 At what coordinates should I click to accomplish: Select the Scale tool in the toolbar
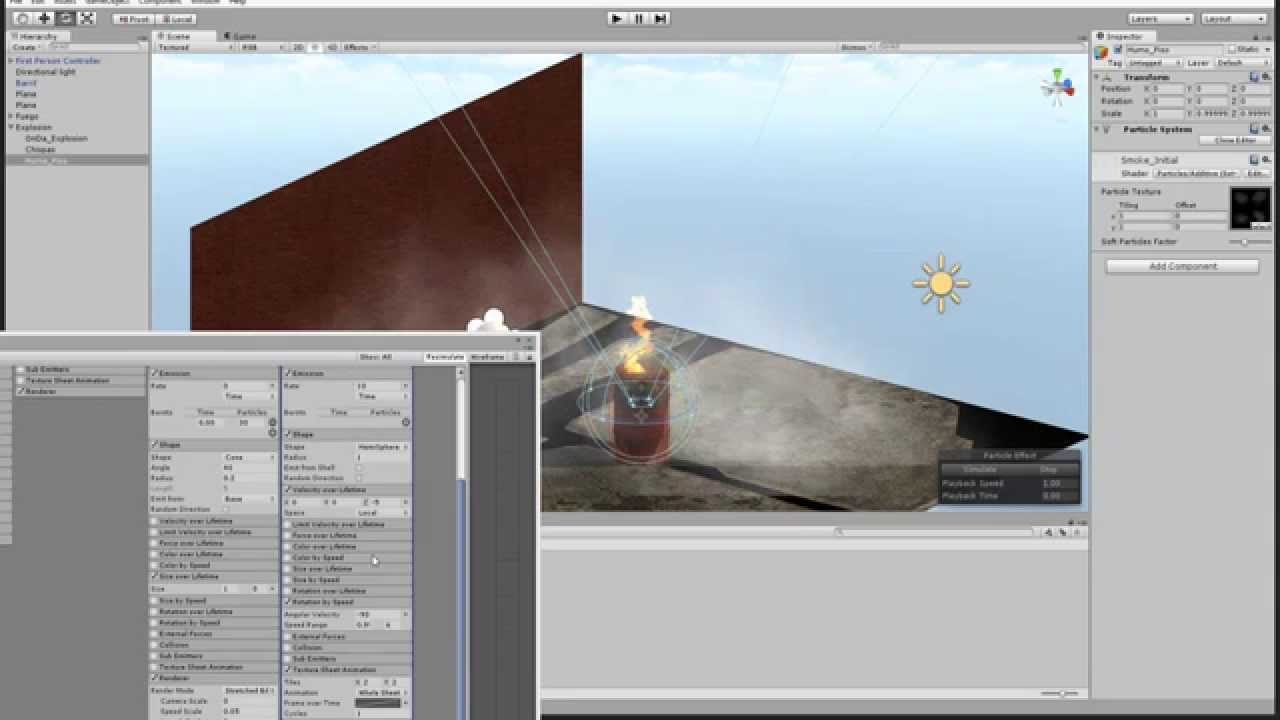pos(87,18)
